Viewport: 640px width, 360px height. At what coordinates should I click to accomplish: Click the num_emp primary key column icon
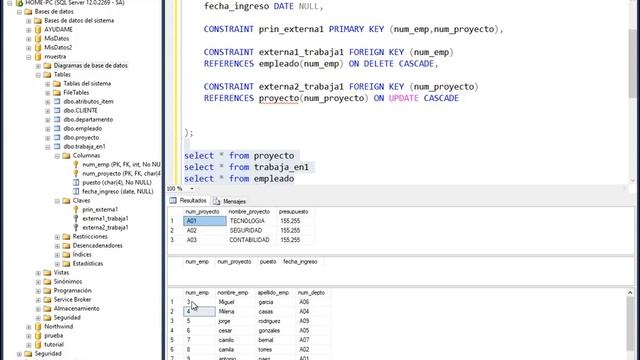click(x=76, y=164)
